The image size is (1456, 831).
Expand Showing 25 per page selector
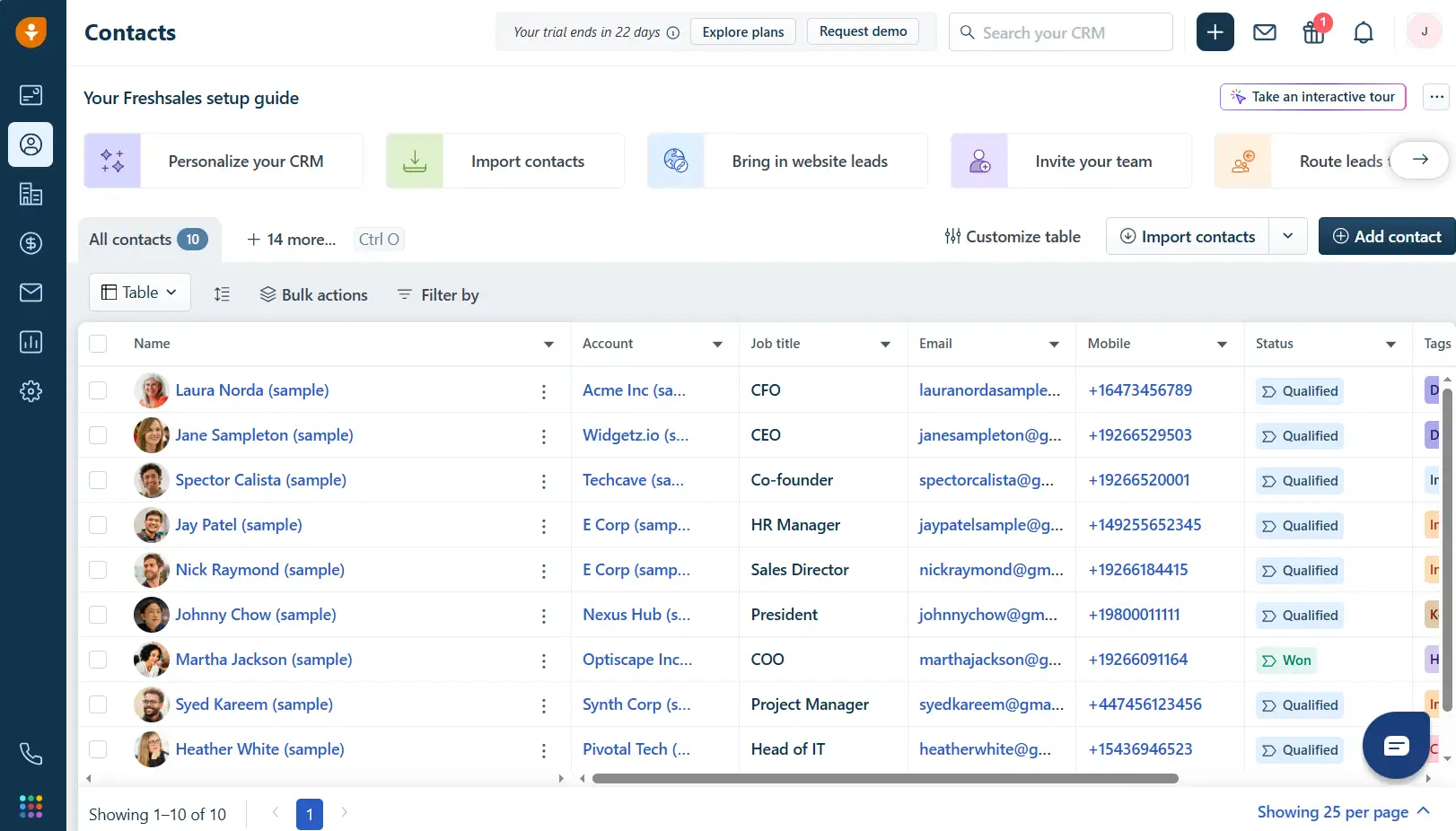tap(1343, 812)
